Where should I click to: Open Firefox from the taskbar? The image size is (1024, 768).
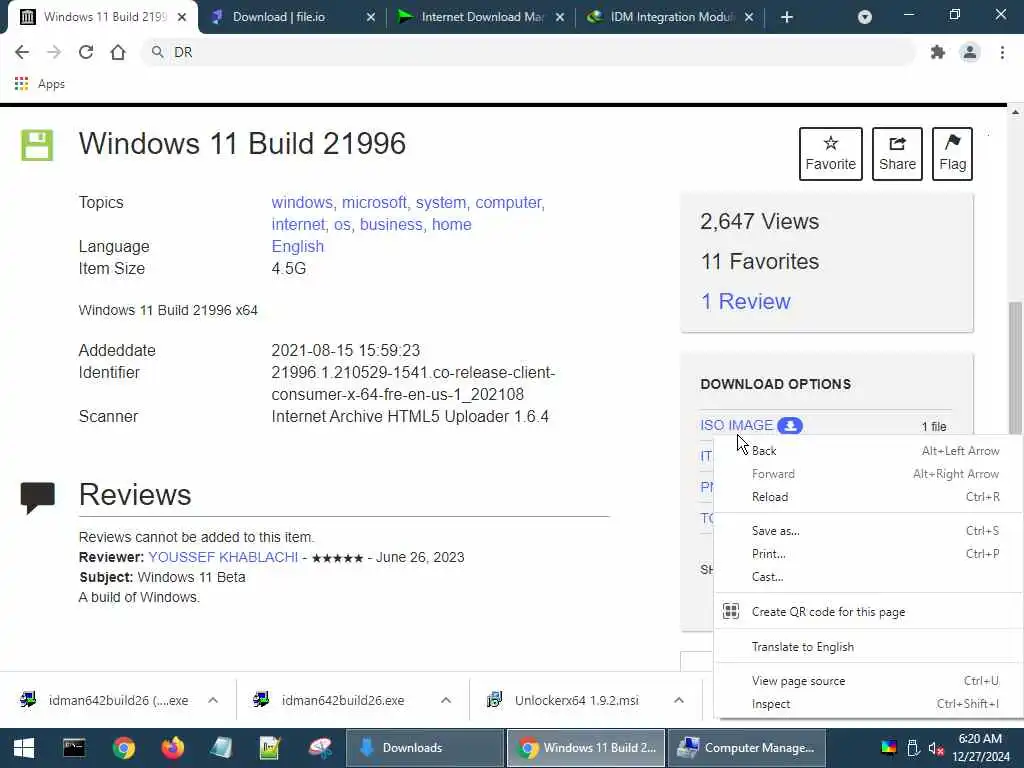[172, 748]
